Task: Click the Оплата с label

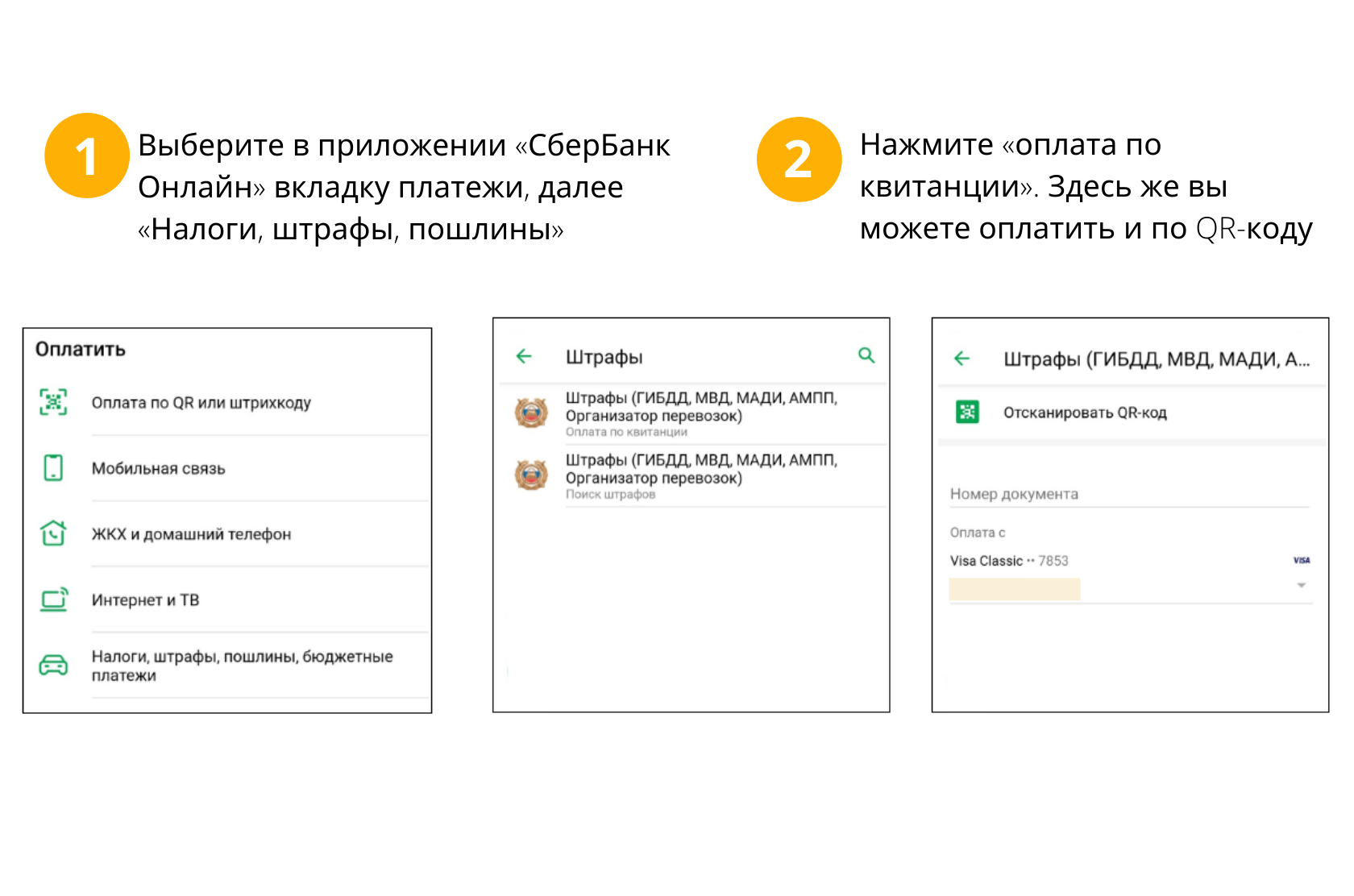Action: click(x=978, y=533)
